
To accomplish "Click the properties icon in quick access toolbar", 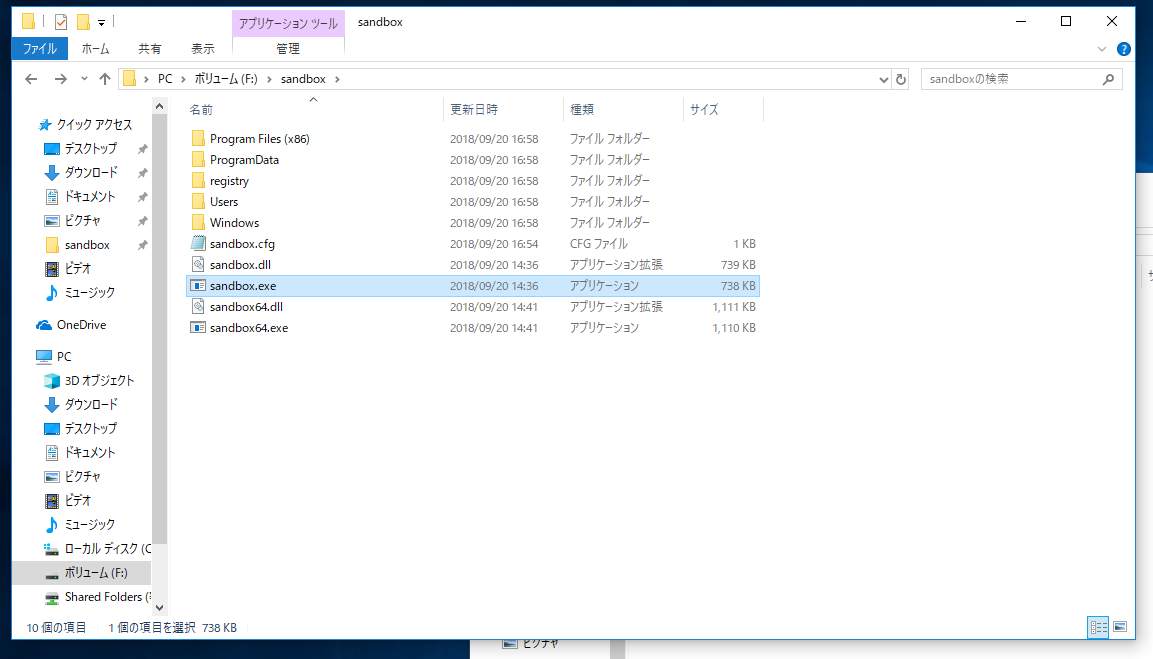I will 61,22.
